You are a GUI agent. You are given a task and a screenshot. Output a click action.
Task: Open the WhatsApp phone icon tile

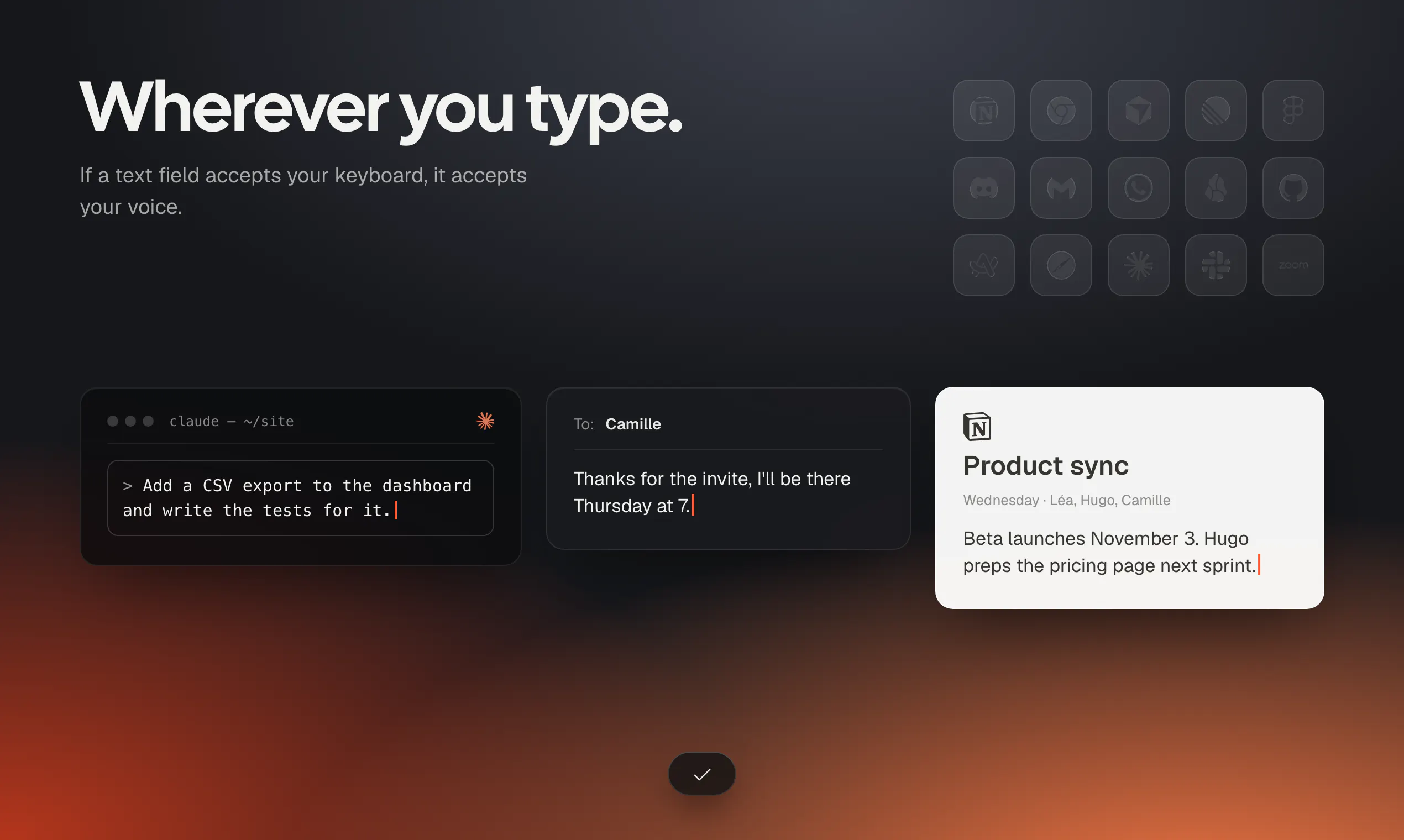1139,188
